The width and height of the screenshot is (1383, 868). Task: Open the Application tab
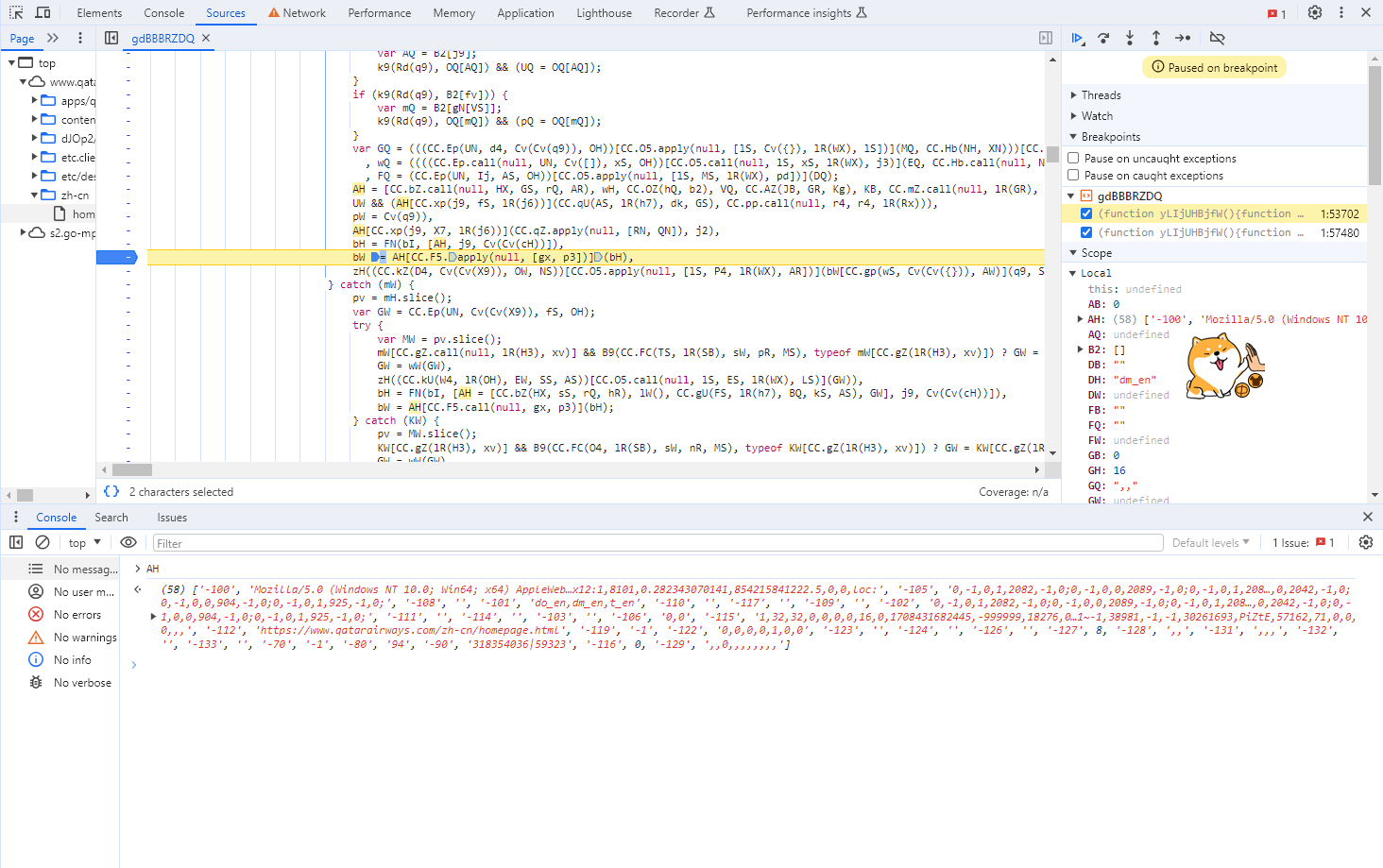point(525,13)
